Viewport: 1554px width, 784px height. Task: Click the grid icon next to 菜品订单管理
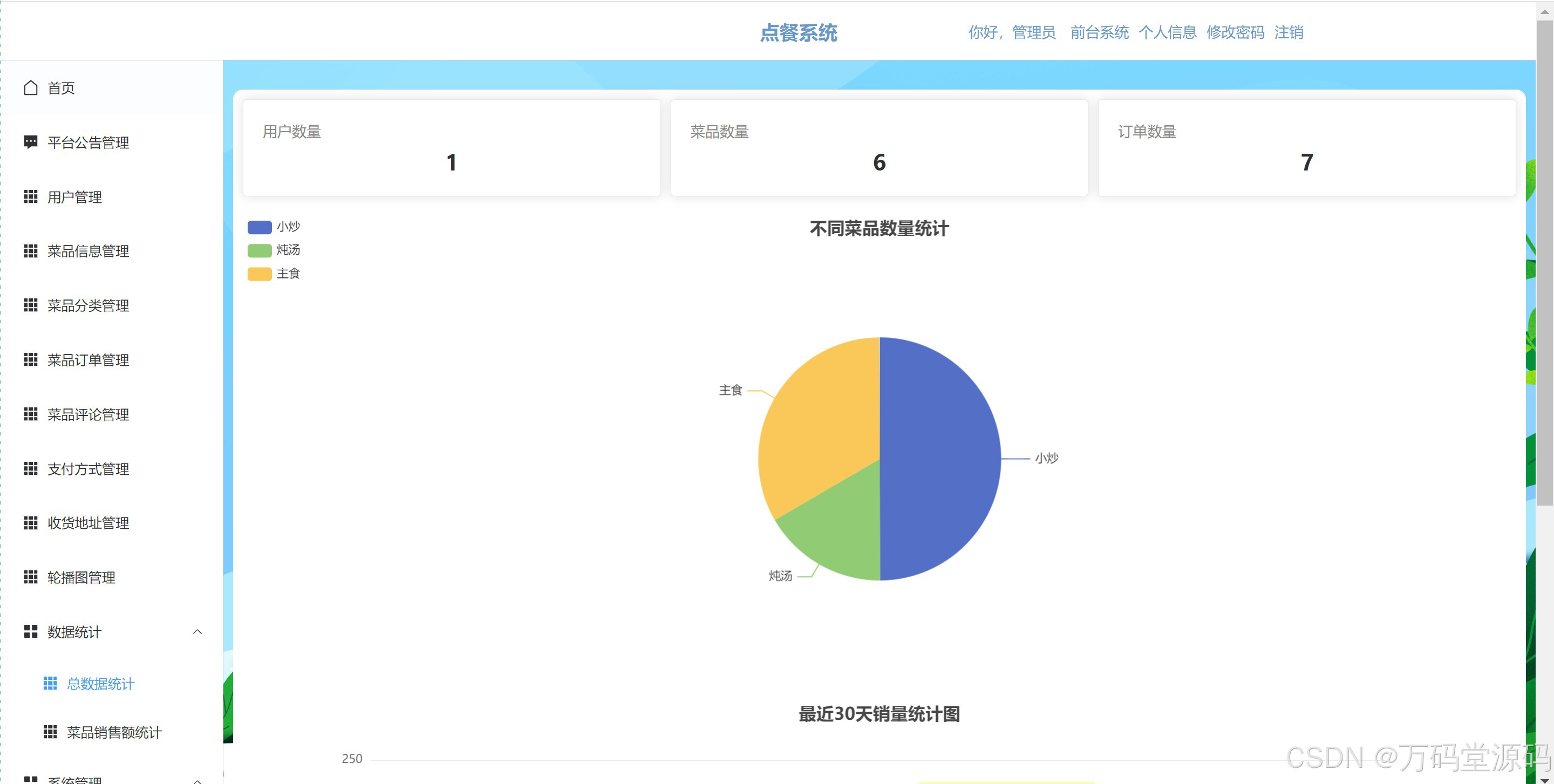[x=31, y=360]
